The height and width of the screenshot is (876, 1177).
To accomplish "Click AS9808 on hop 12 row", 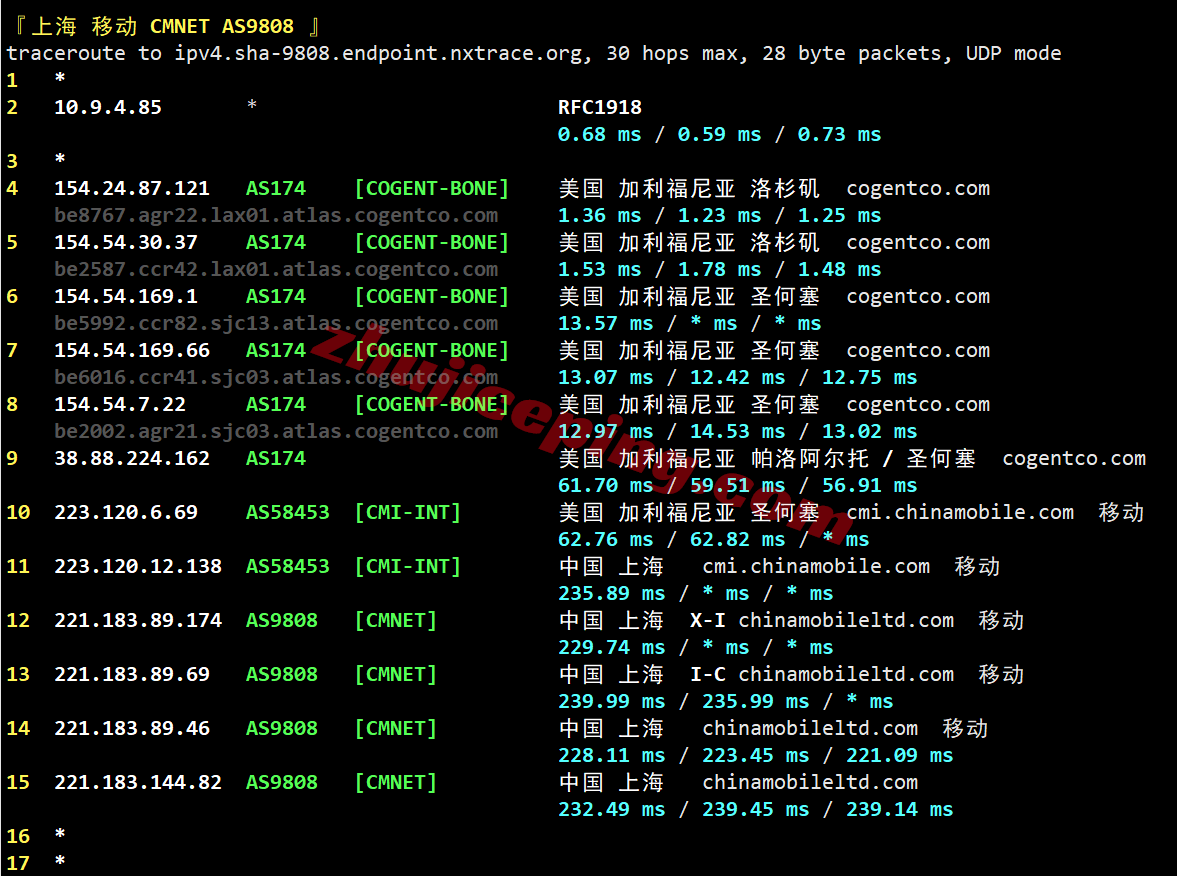I will [282, 621].
